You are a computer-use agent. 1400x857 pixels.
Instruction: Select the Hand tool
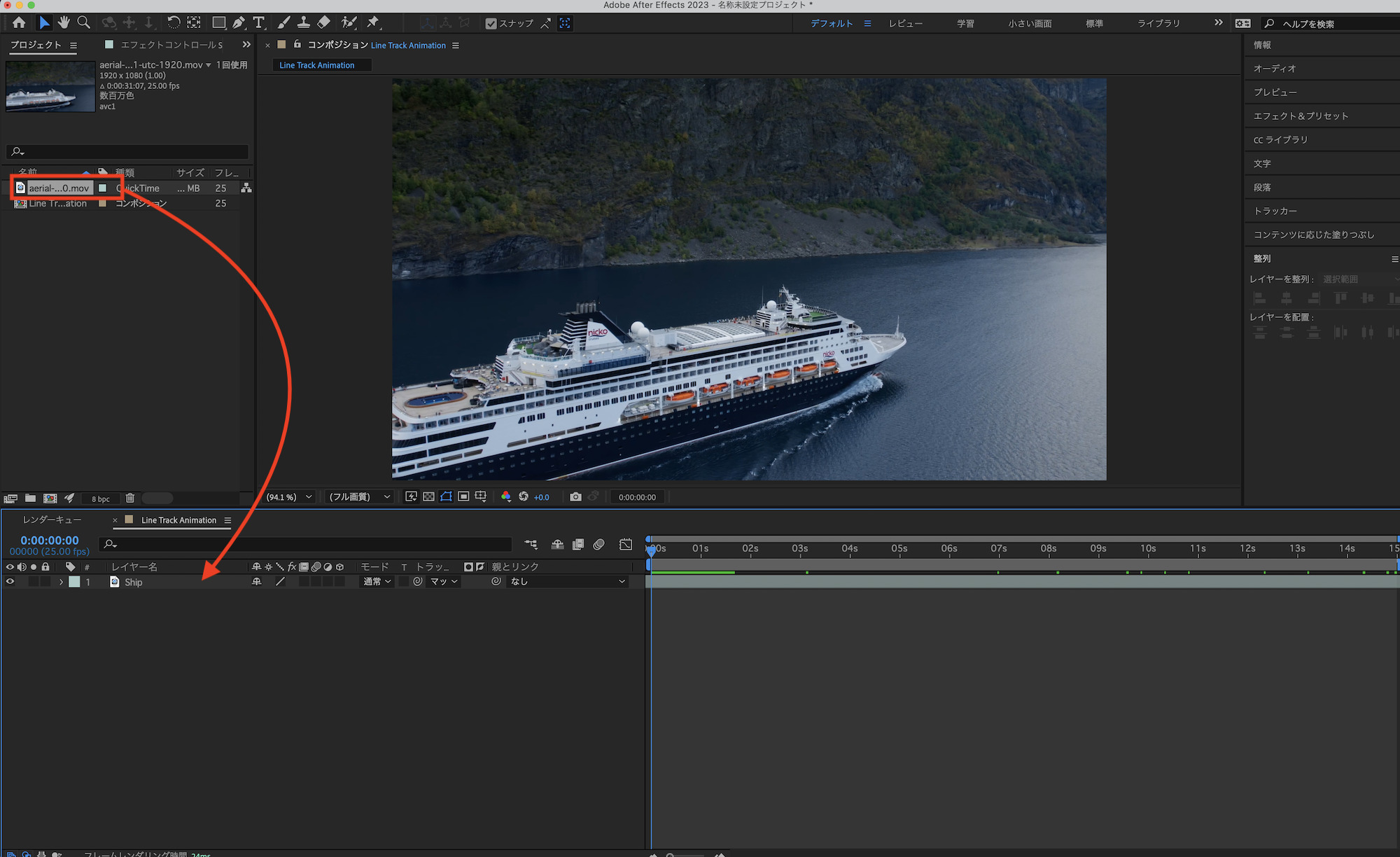[64, 23]
